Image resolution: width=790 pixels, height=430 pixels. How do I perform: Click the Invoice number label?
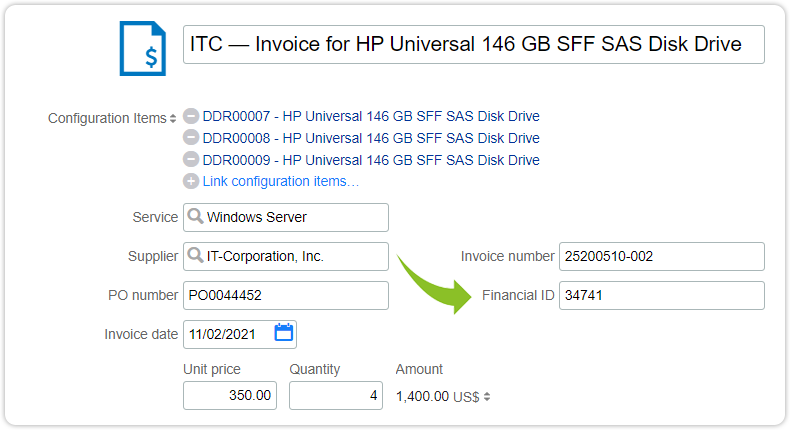point(507,256)
